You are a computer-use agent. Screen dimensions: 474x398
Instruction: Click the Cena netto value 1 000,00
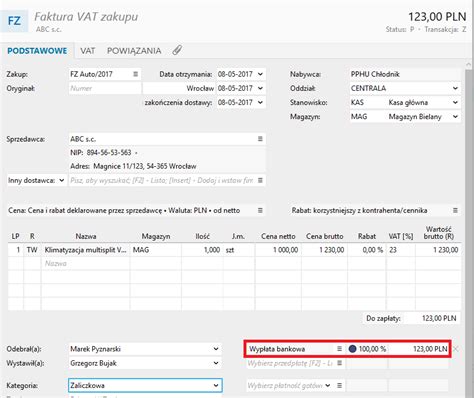[278, 250]
